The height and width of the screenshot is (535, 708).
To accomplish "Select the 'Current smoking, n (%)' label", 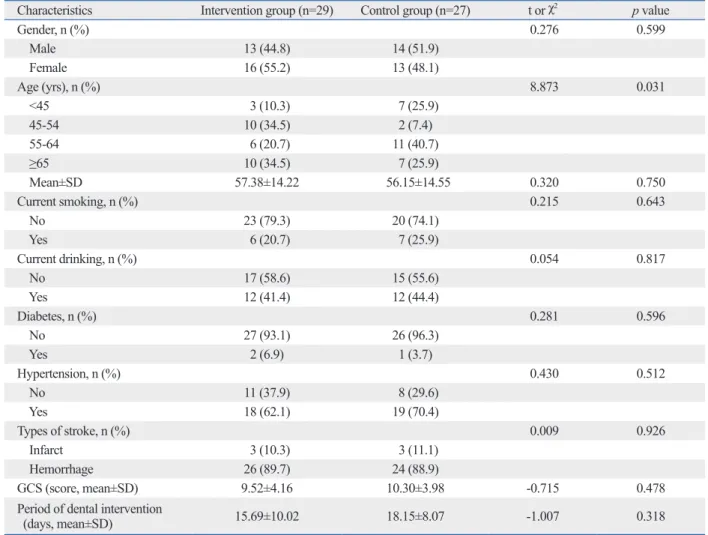I will 78,202.
